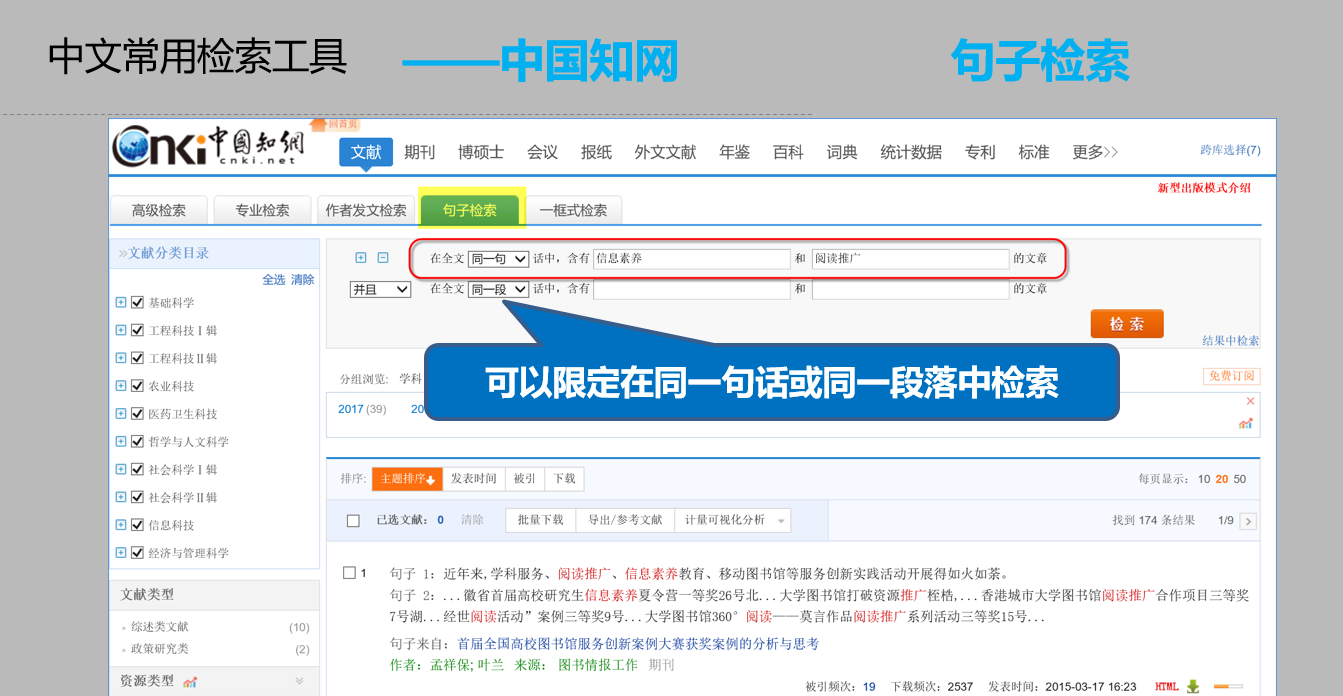
Task: Click the plus icon to add search row
Action: click(x=360, y=257)
